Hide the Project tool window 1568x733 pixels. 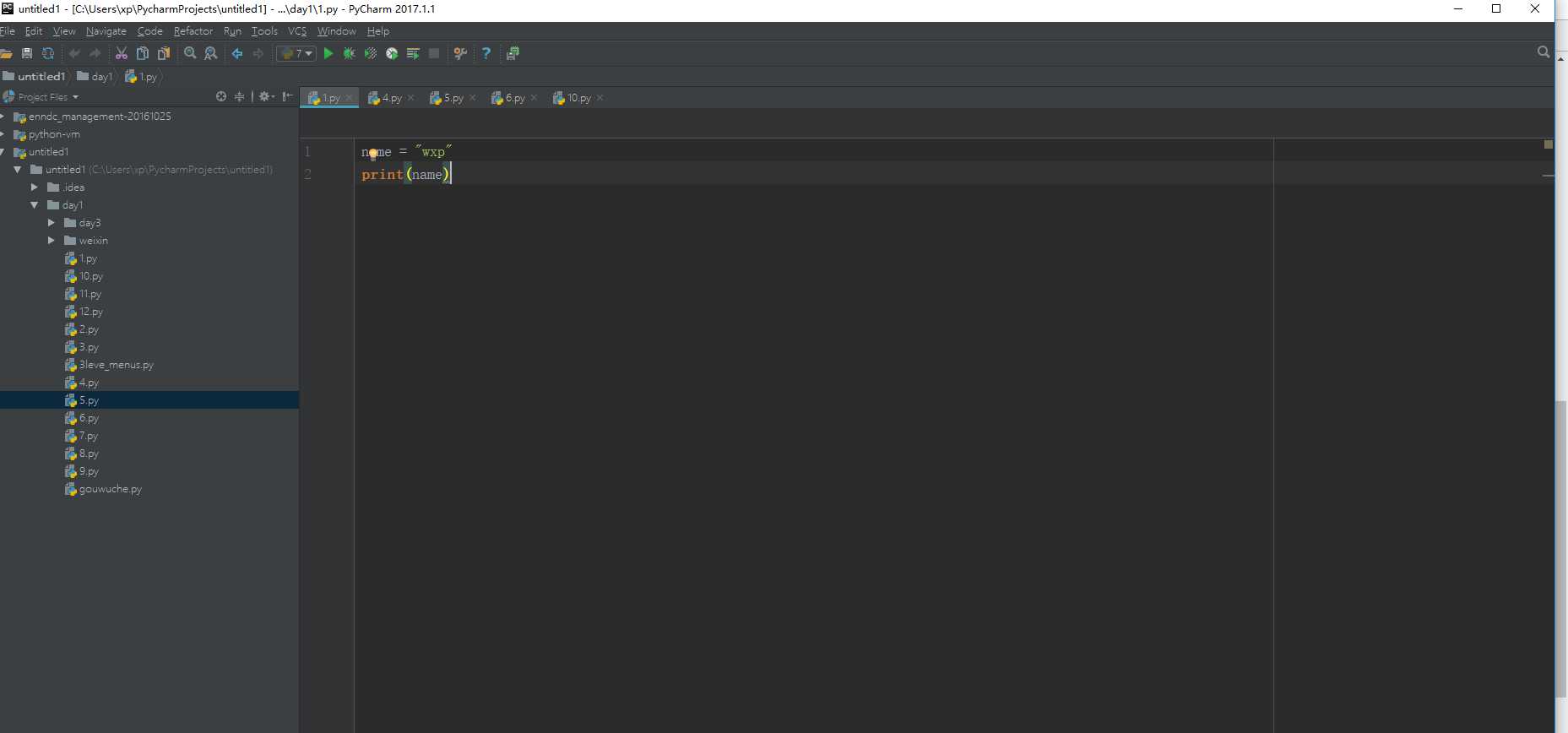(x=288, y=96)
